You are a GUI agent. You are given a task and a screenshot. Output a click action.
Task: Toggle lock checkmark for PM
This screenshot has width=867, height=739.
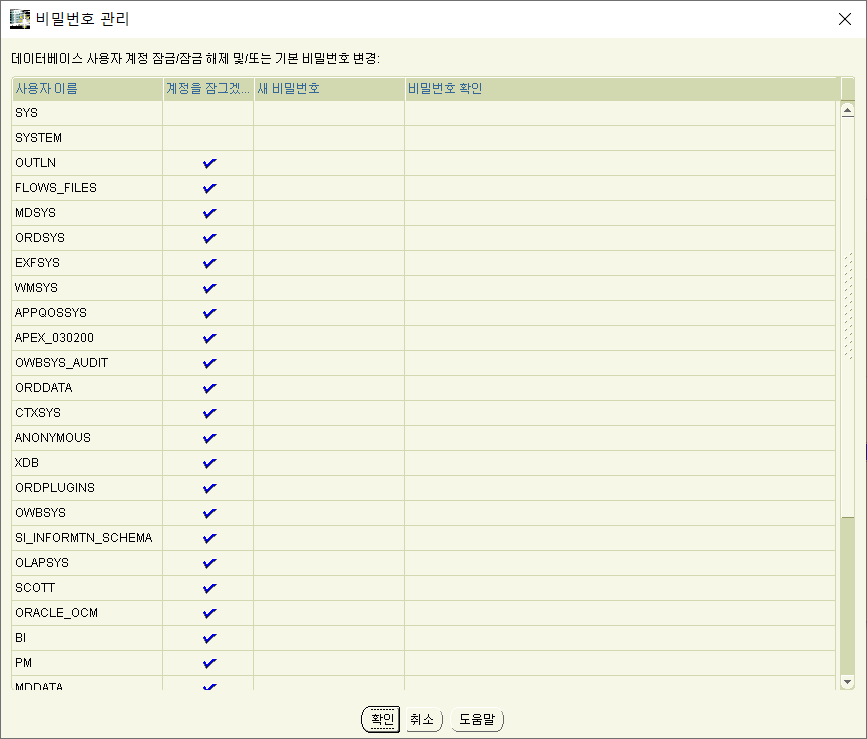tap(209, 663)
